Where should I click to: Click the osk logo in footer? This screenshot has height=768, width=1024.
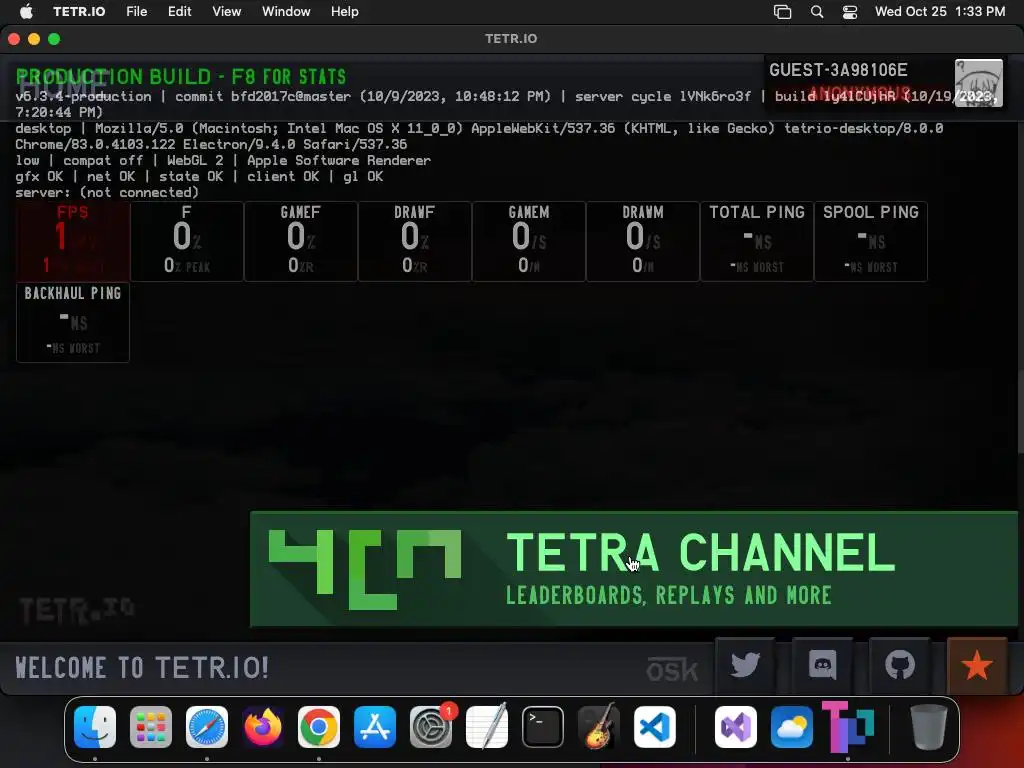(x=672, y=669)
